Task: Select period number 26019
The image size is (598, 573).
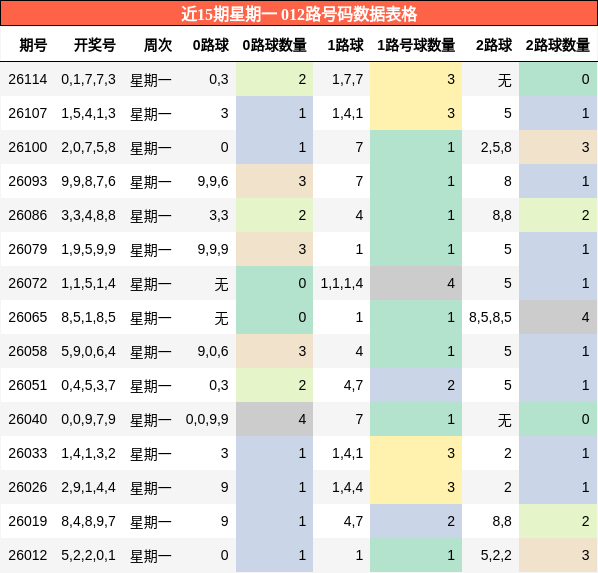Action: click(27, 521)
